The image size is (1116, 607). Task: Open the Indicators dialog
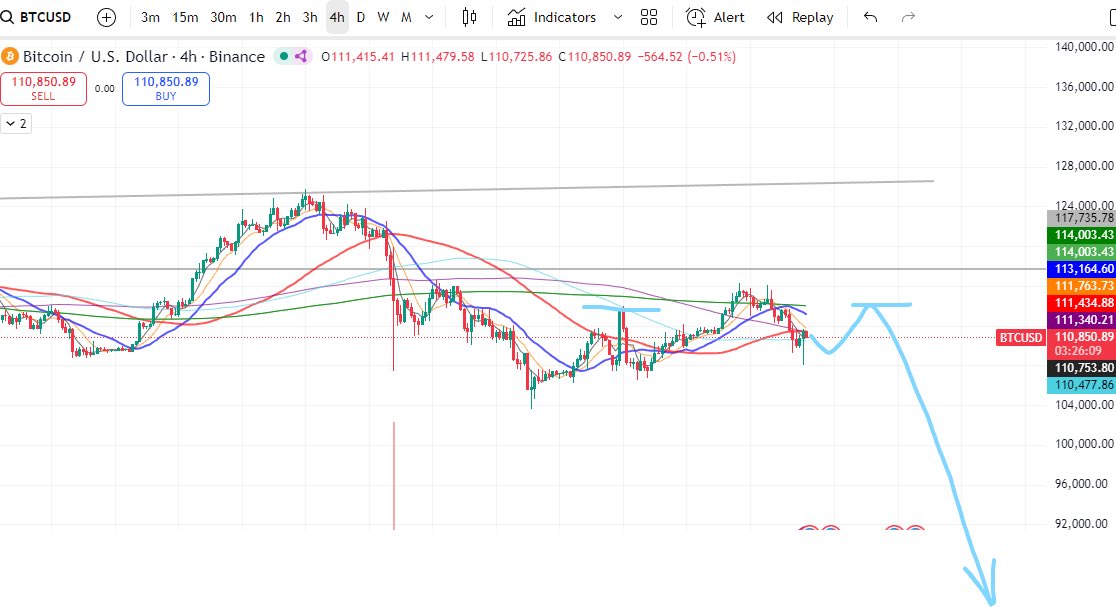click(552, 17)
